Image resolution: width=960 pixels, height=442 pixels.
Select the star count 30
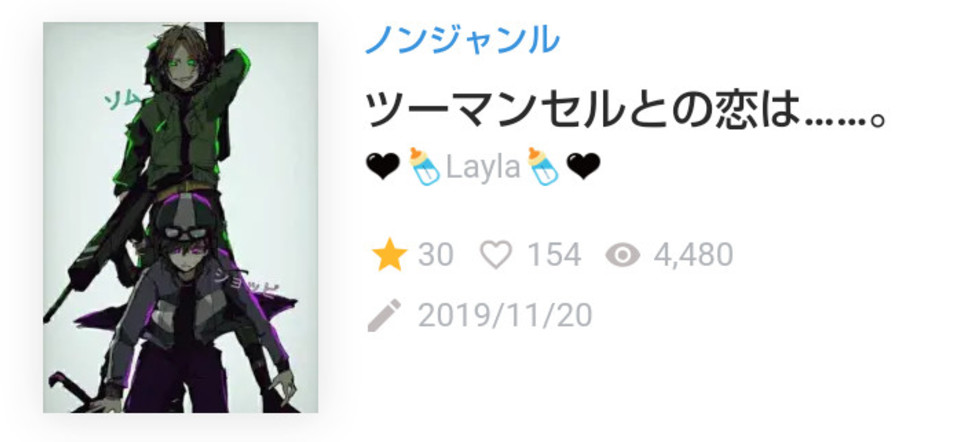click(x=435, y=255)
